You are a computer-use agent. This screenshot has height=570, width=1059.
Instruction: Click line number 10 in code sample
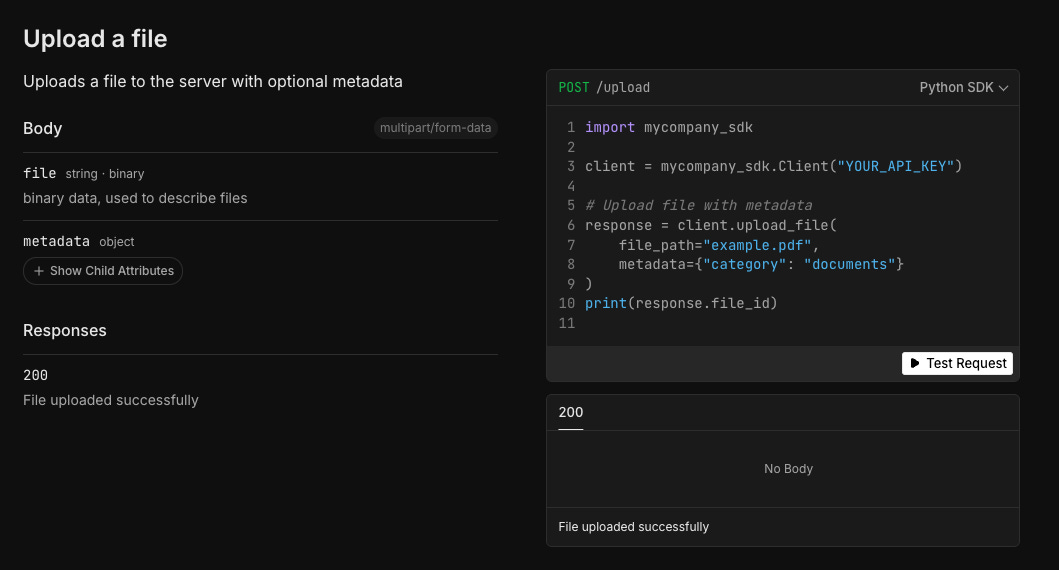[x=567, y=303]
